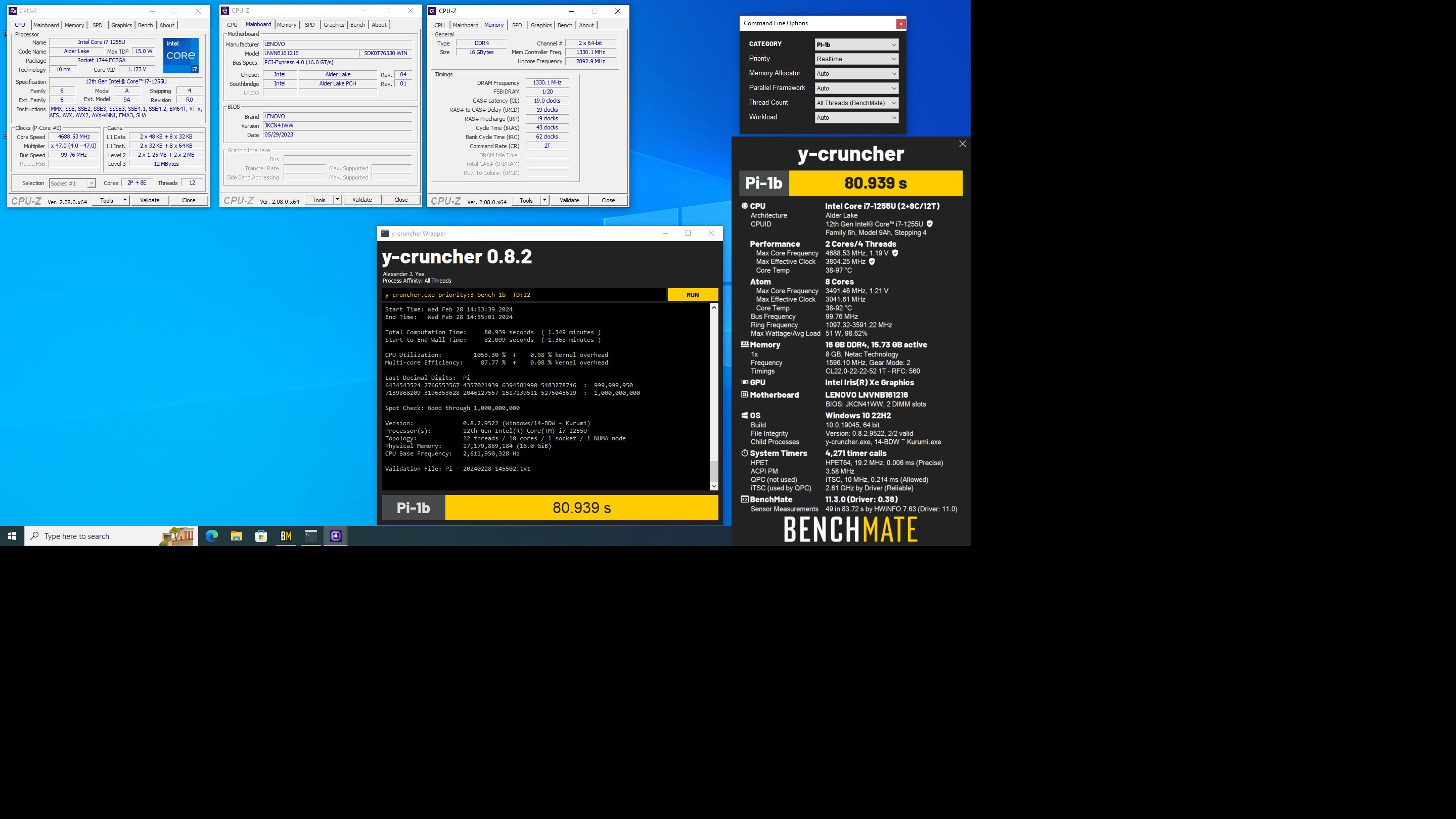Click Validate in the Mainboard CPU-Z window
The image size is (1456, 819).
click(x=362, y=200)
